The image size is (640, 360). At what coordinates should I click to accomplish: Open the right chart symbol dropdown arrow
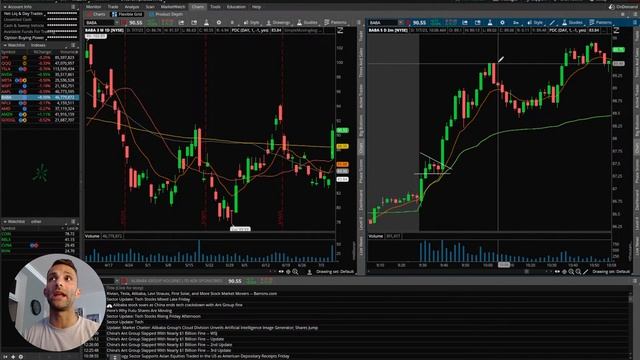click(x=400, y=22)
